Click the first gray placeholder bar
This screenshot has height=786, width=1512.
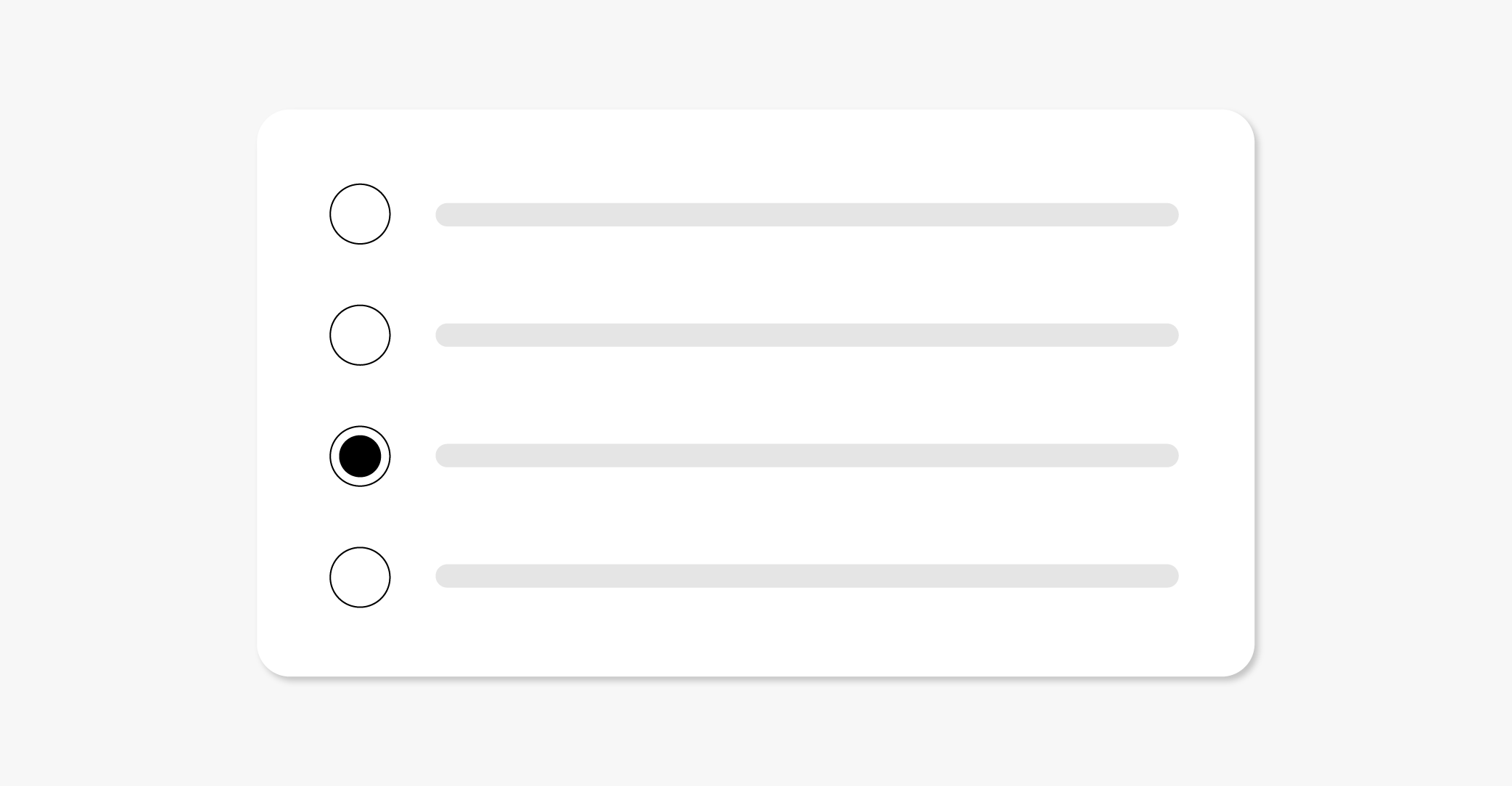click(x=807, y=215)
